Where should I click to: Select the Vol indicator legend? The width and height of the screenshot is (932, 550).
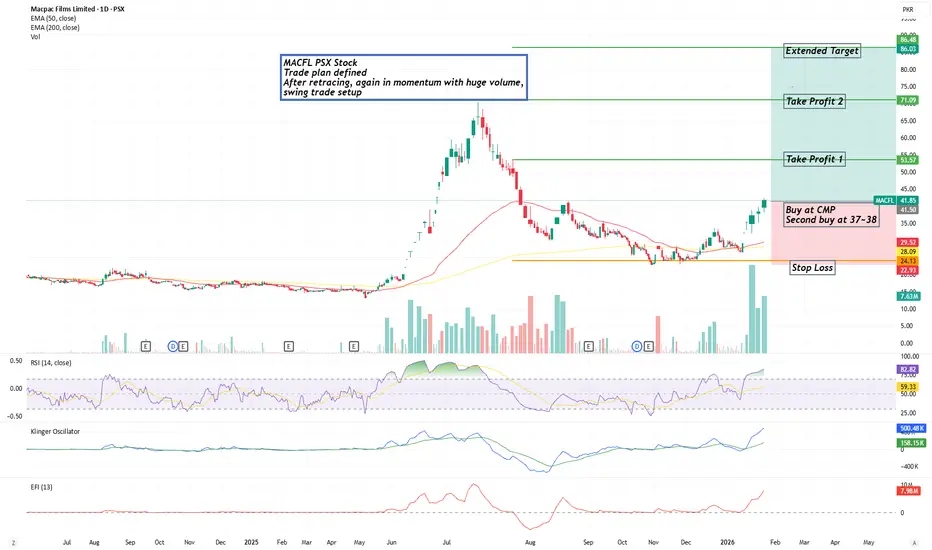pos(36,37)
